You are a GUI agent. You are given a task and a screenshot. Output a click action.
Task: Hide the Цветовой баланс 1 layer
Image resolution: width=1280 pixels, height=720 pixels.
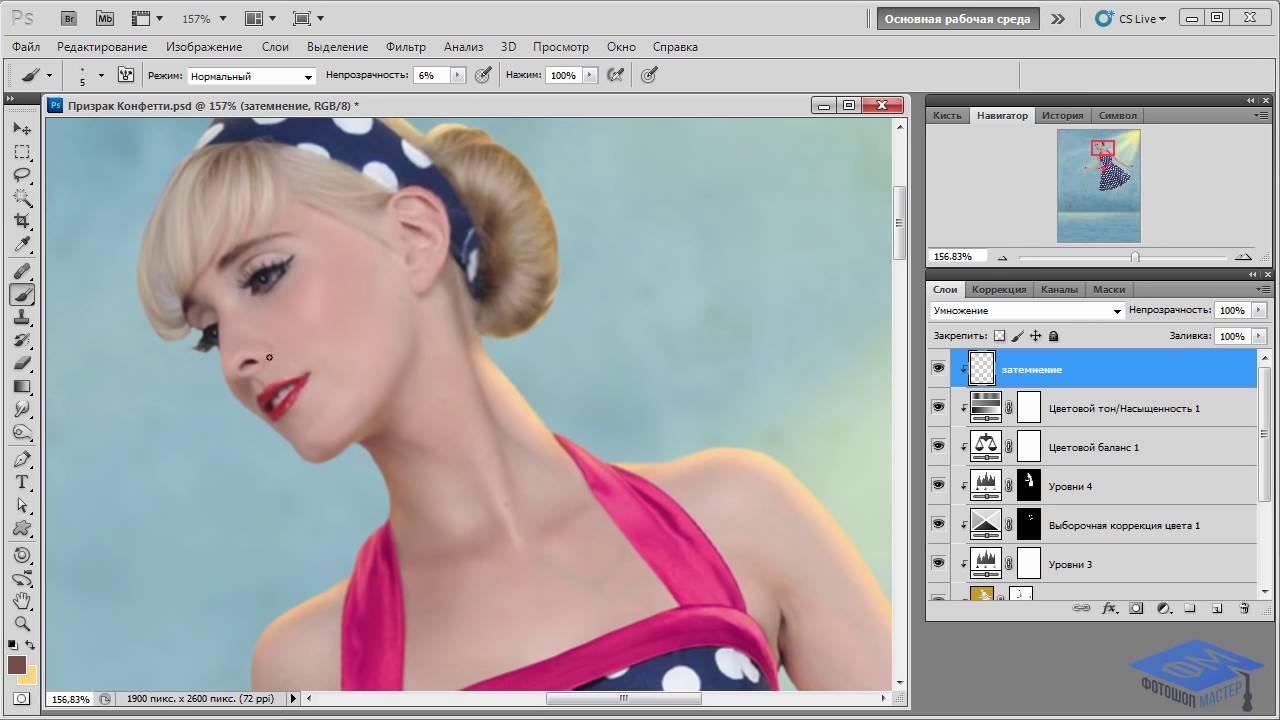938,447
